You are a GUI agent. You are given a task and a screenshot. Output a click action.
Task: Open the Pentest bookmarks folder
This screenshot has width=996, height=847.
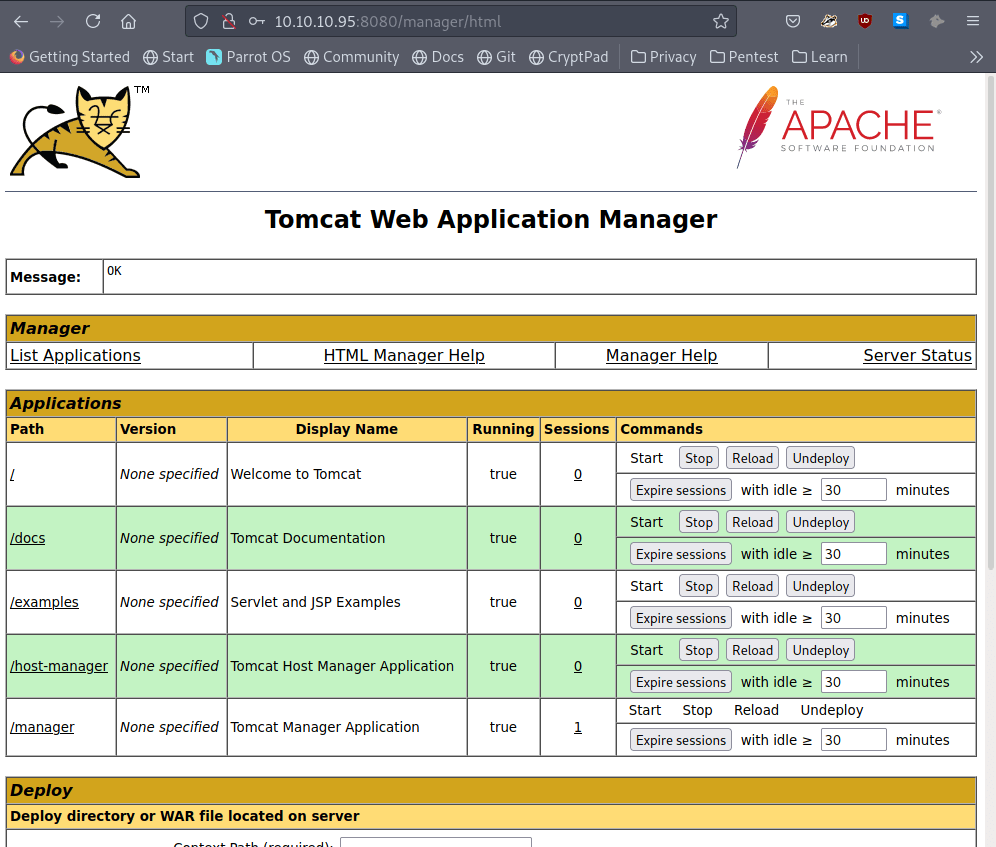pos(745,57)
